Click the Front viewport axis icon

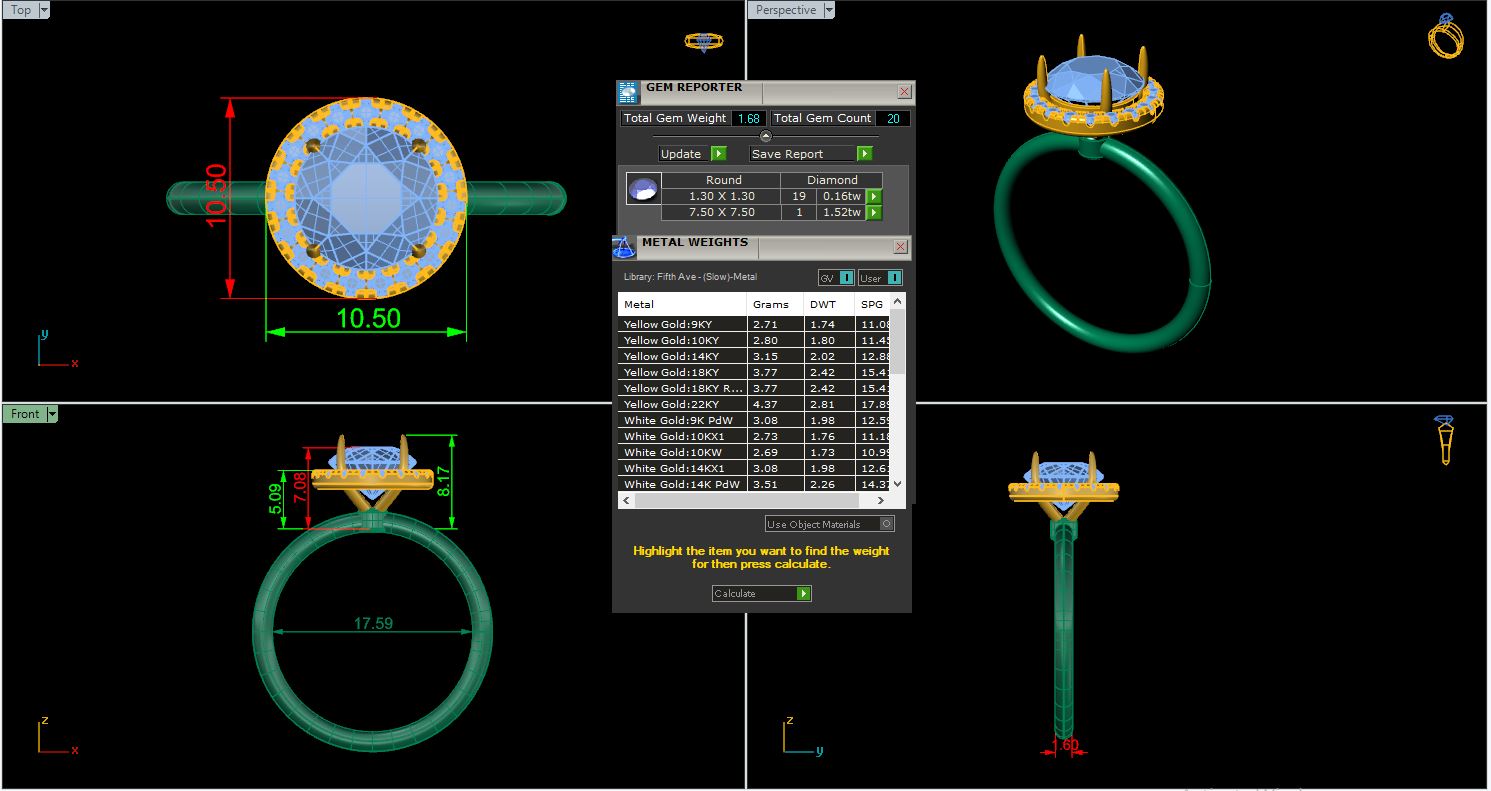click(x=55, y=735)
